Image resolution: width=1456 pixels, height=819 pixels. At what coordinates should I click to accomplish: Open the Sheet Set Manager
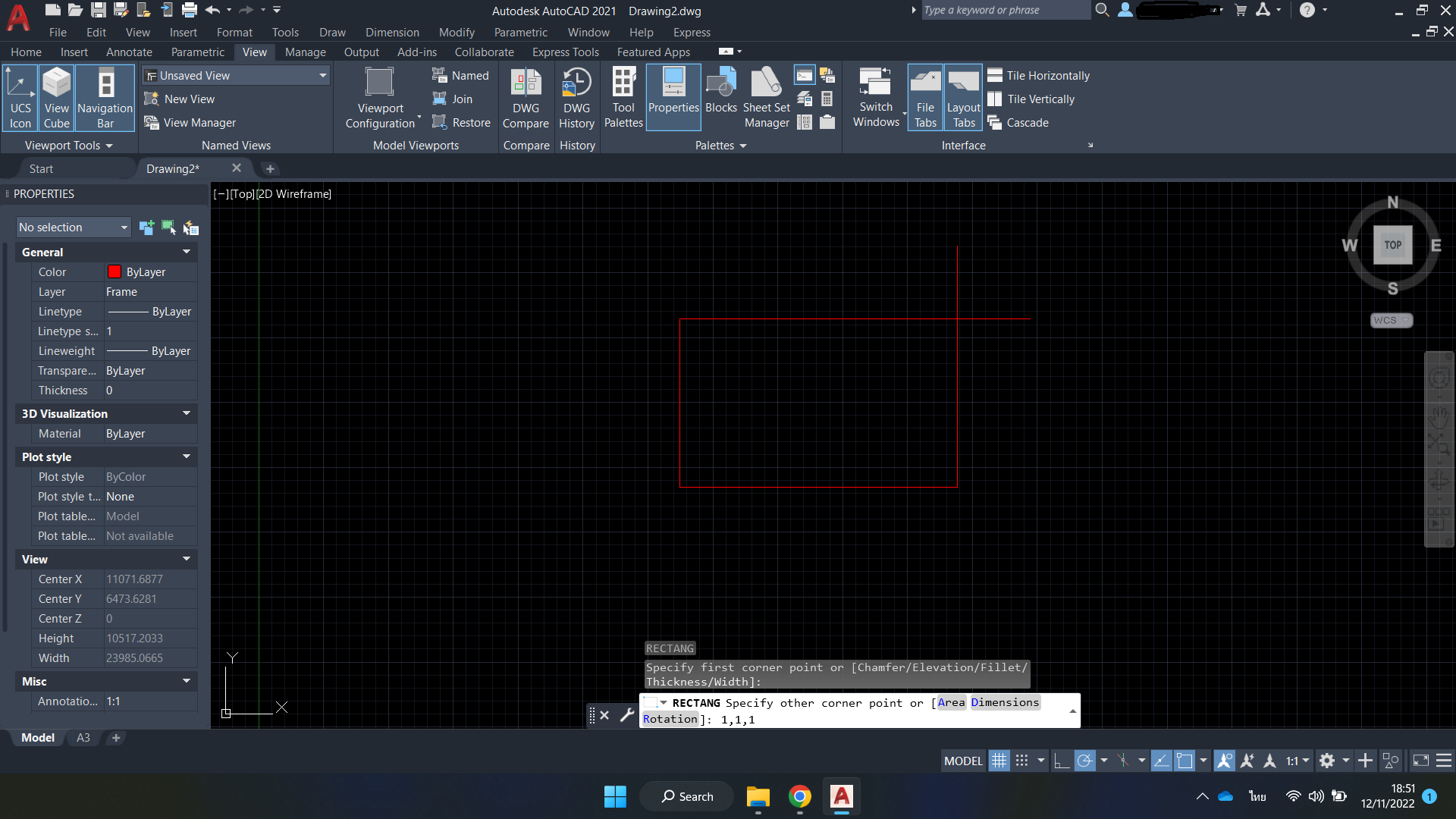[767, 98]
